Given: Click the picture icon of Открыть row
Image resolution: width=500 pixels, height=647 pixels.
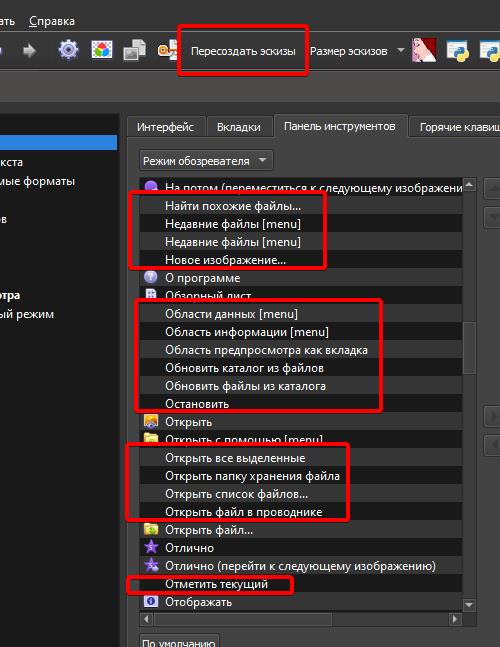Looking at the screenshot, I should coord(151,421).
